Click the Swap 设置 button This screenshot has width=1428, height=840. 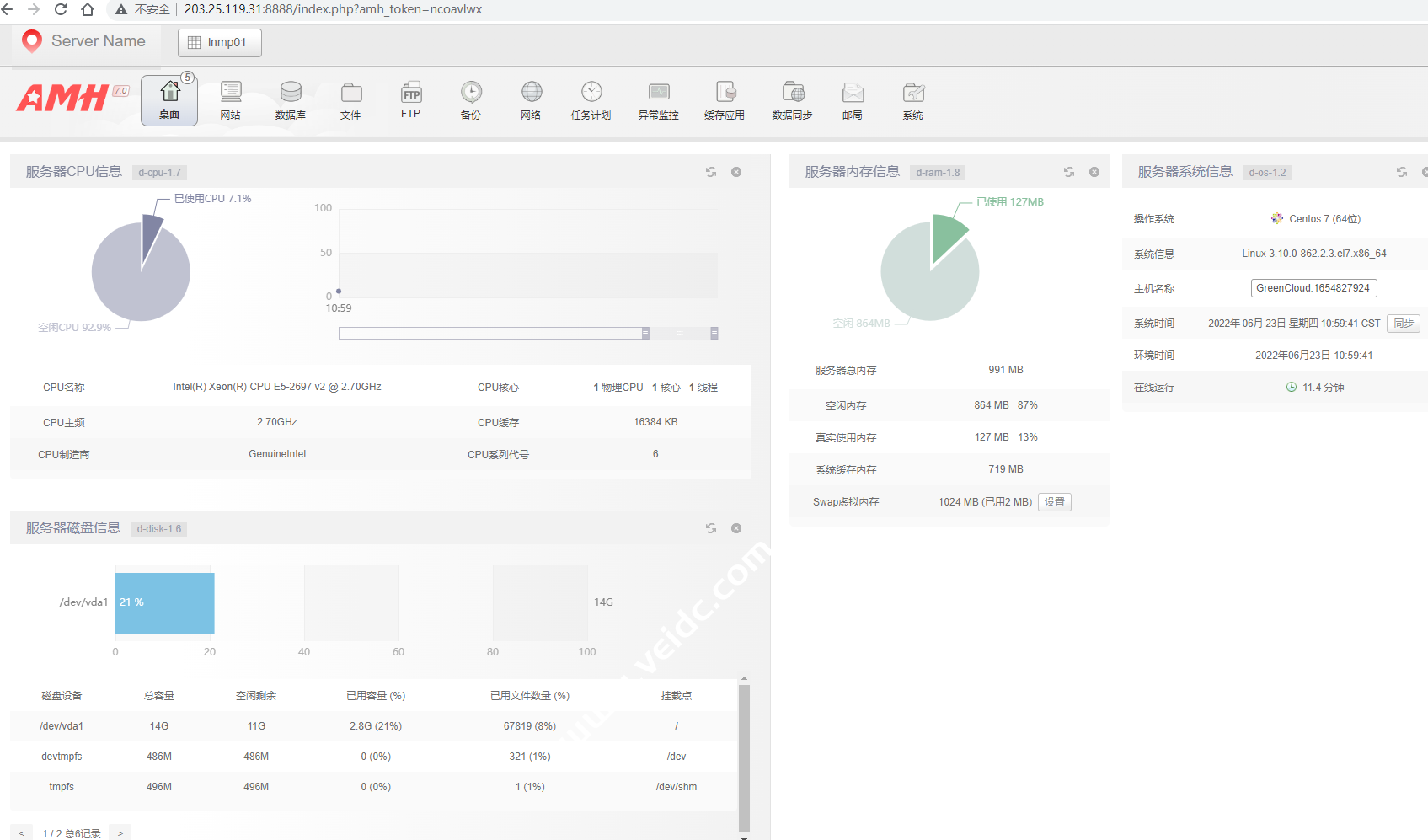[1055, 502]
